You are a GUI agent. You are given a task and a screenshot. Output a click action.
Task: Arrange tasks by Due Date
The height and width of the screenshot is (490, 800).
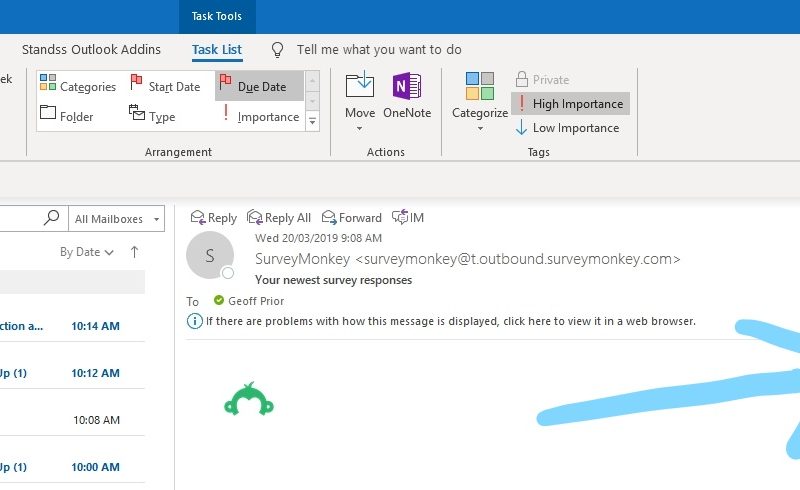(259, 86)
